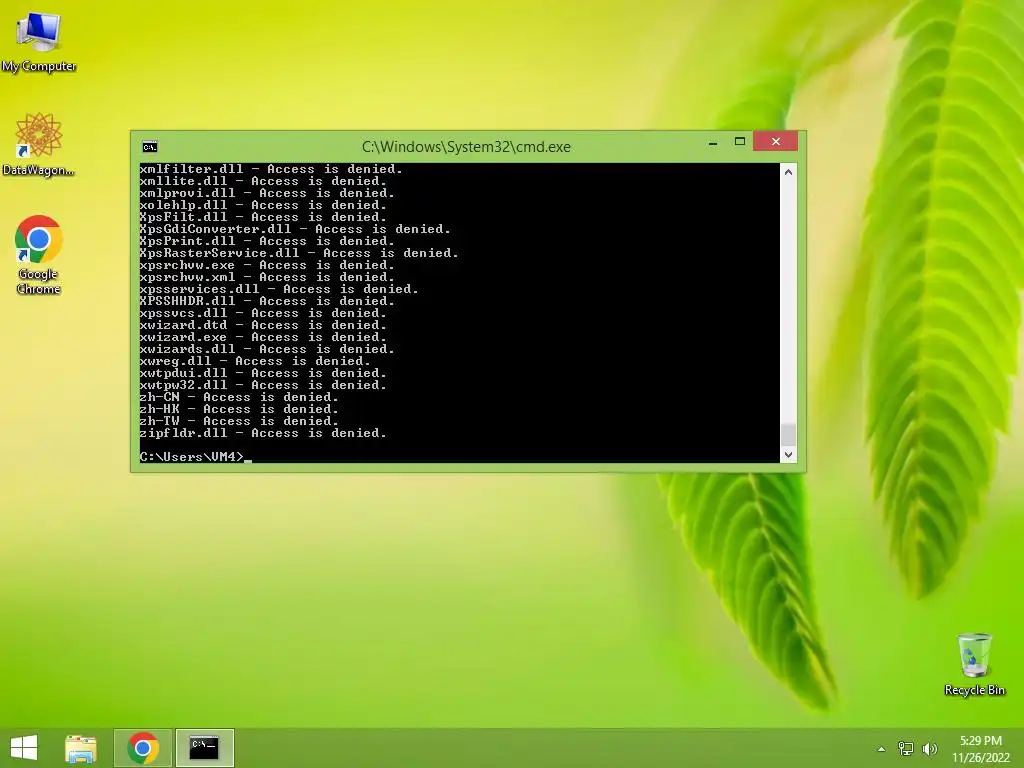Click the xpsservices.dll output line
Screen dimensions: 1024x768
(279, 289)
